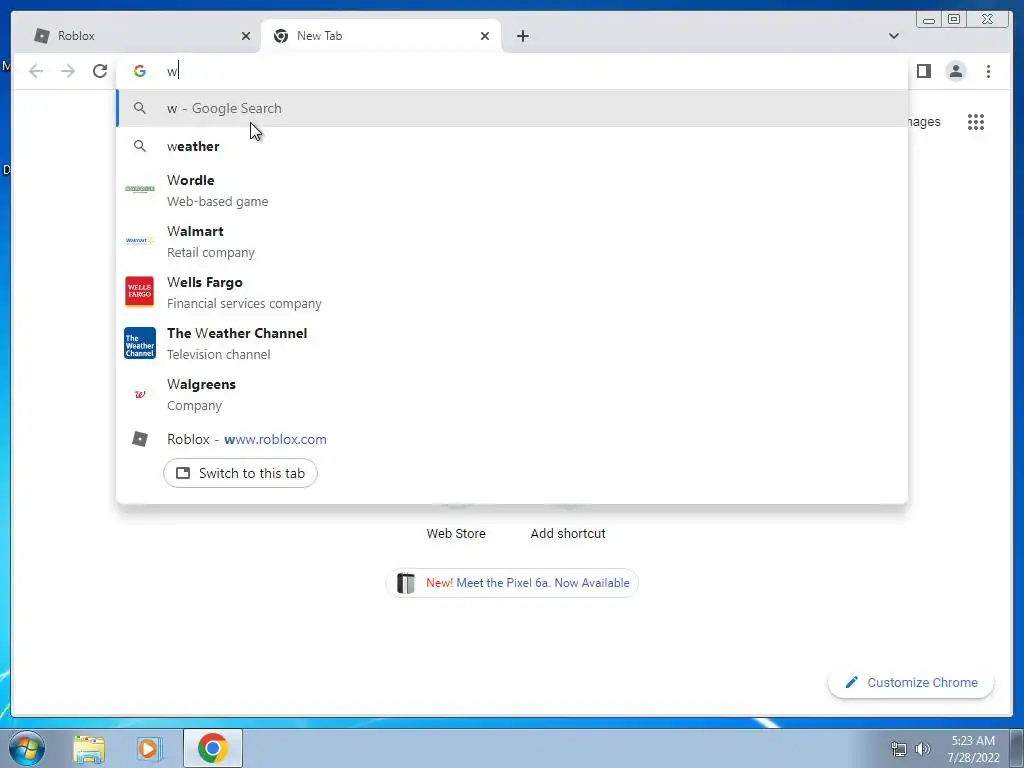The image size is (1024, 768).
Task: Open the Google apps grid icon
Action: (976, 122)
